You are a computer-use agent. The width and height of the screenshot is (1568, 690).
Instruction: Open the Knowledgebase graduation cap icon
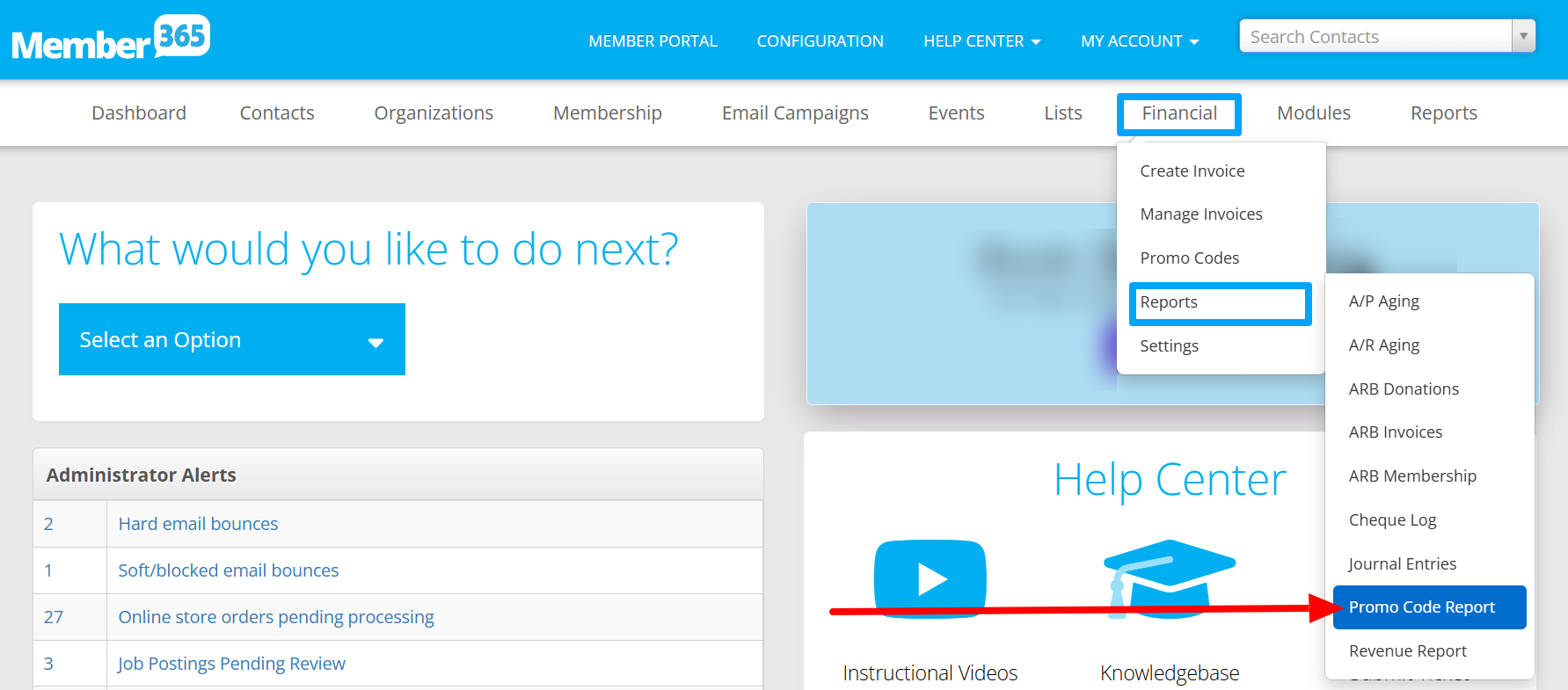coord(1169,578)
